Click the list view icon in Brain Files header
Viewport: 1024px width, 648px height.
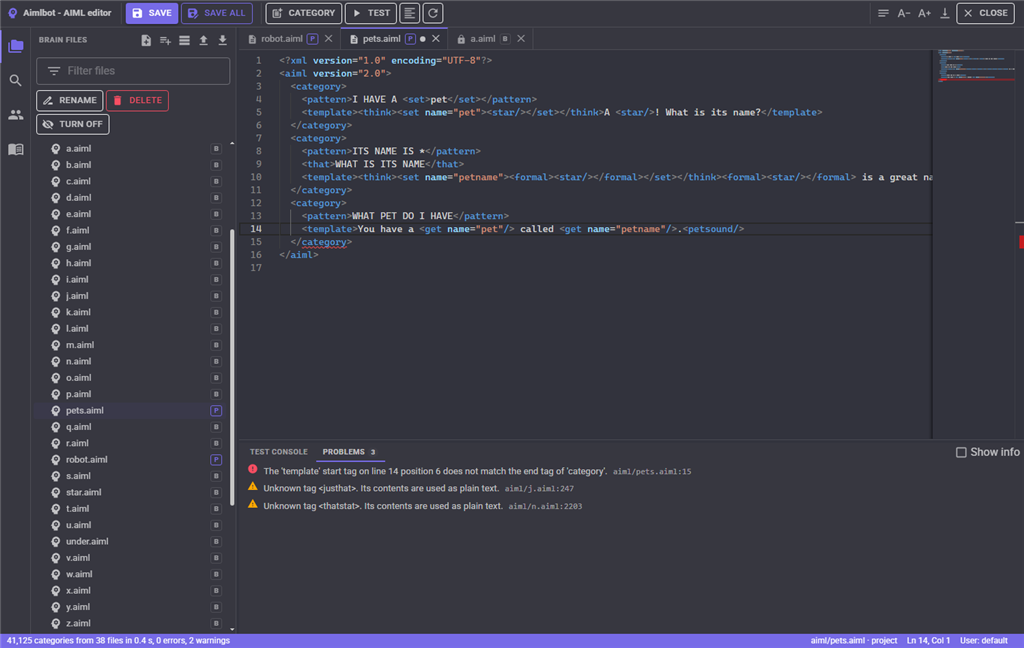185,40
